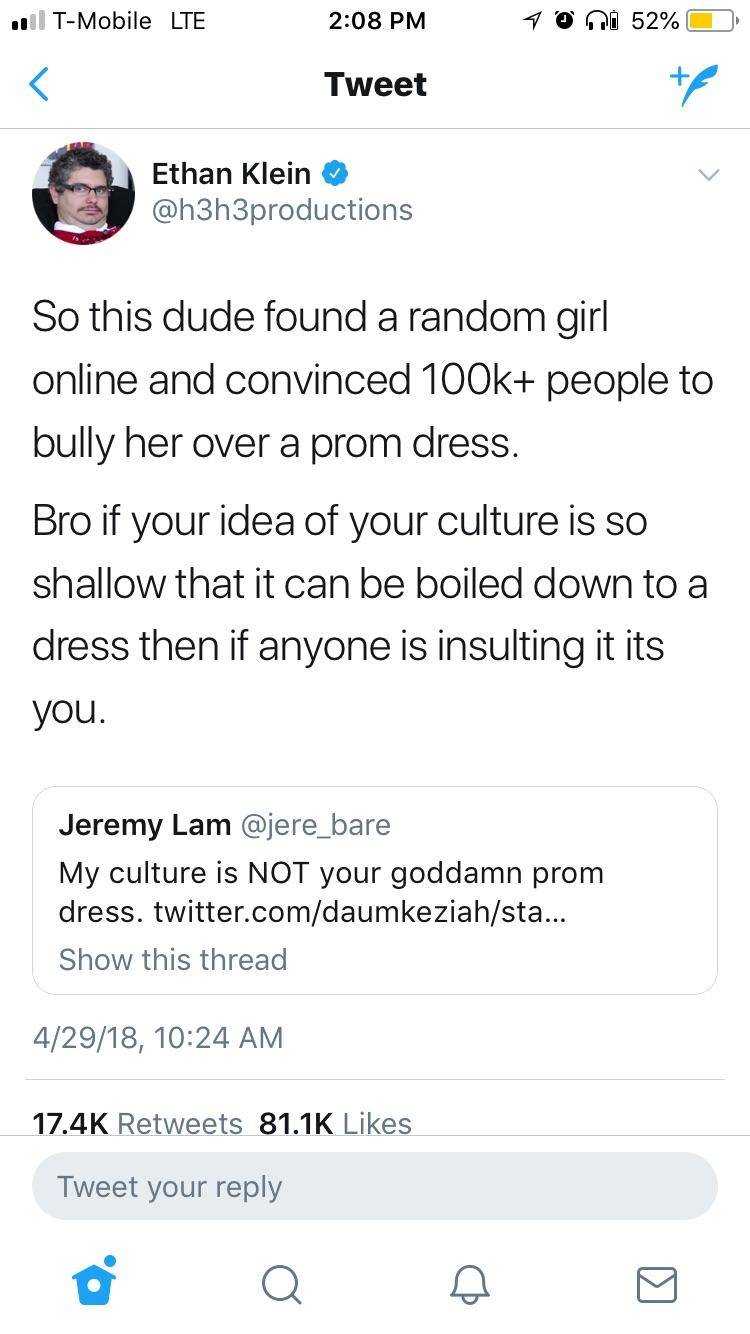Open Ethan Klein's profile avatar

click(x=84, y=193)
